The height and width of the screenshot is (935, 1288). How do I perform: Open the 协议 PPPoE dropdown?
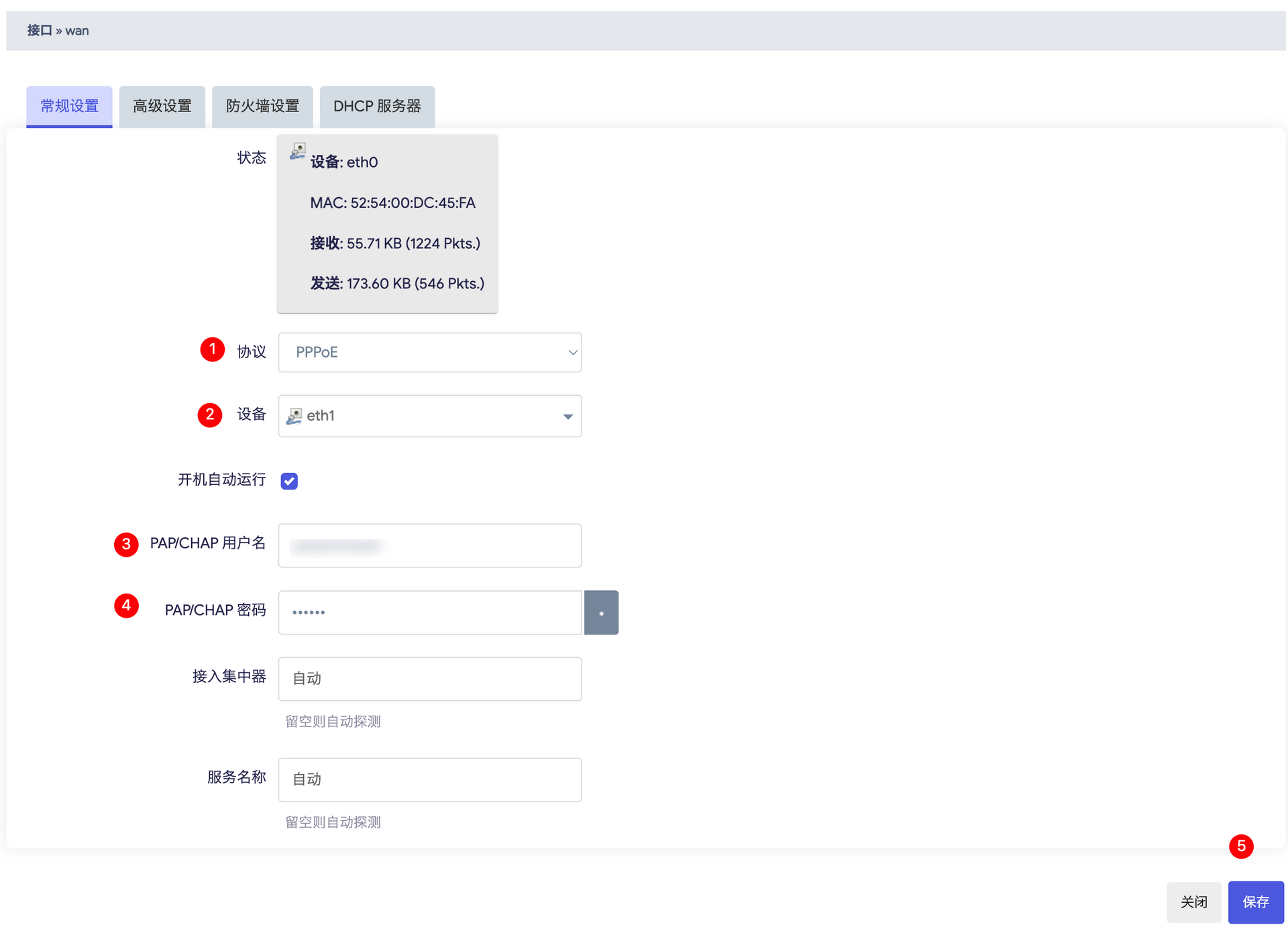point(430,352)
